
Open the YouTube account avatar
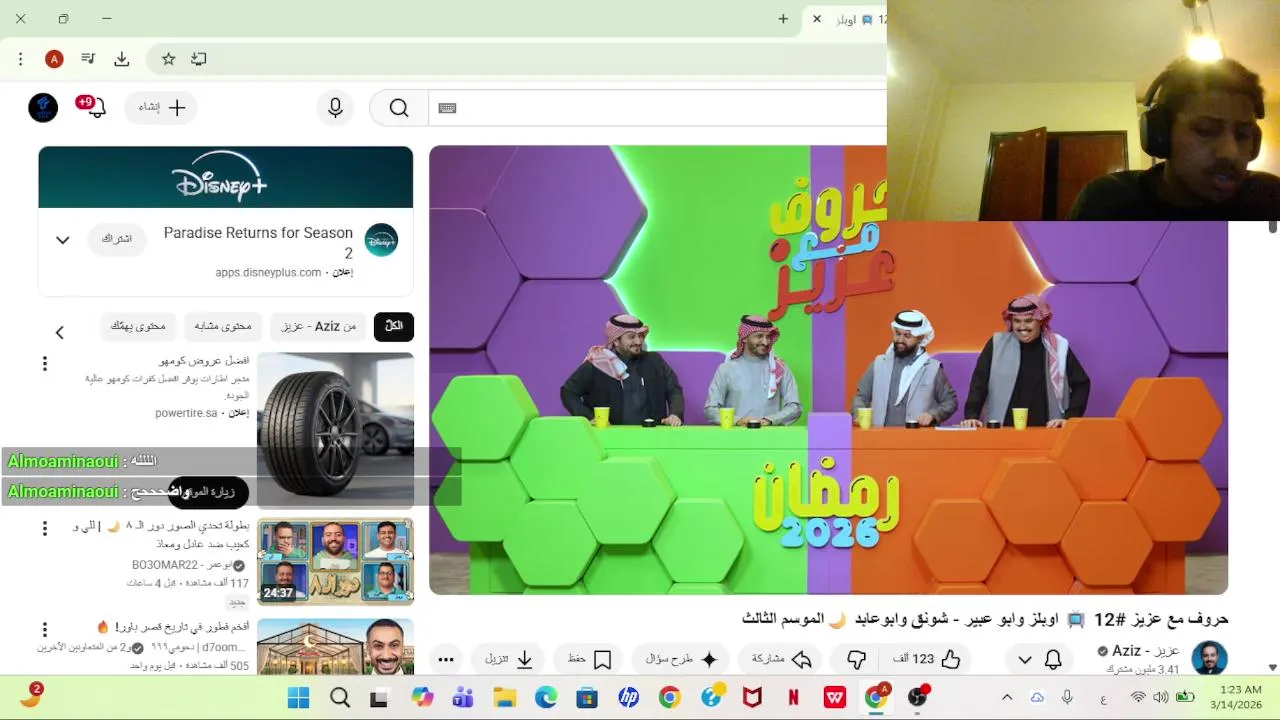[43, 108]
